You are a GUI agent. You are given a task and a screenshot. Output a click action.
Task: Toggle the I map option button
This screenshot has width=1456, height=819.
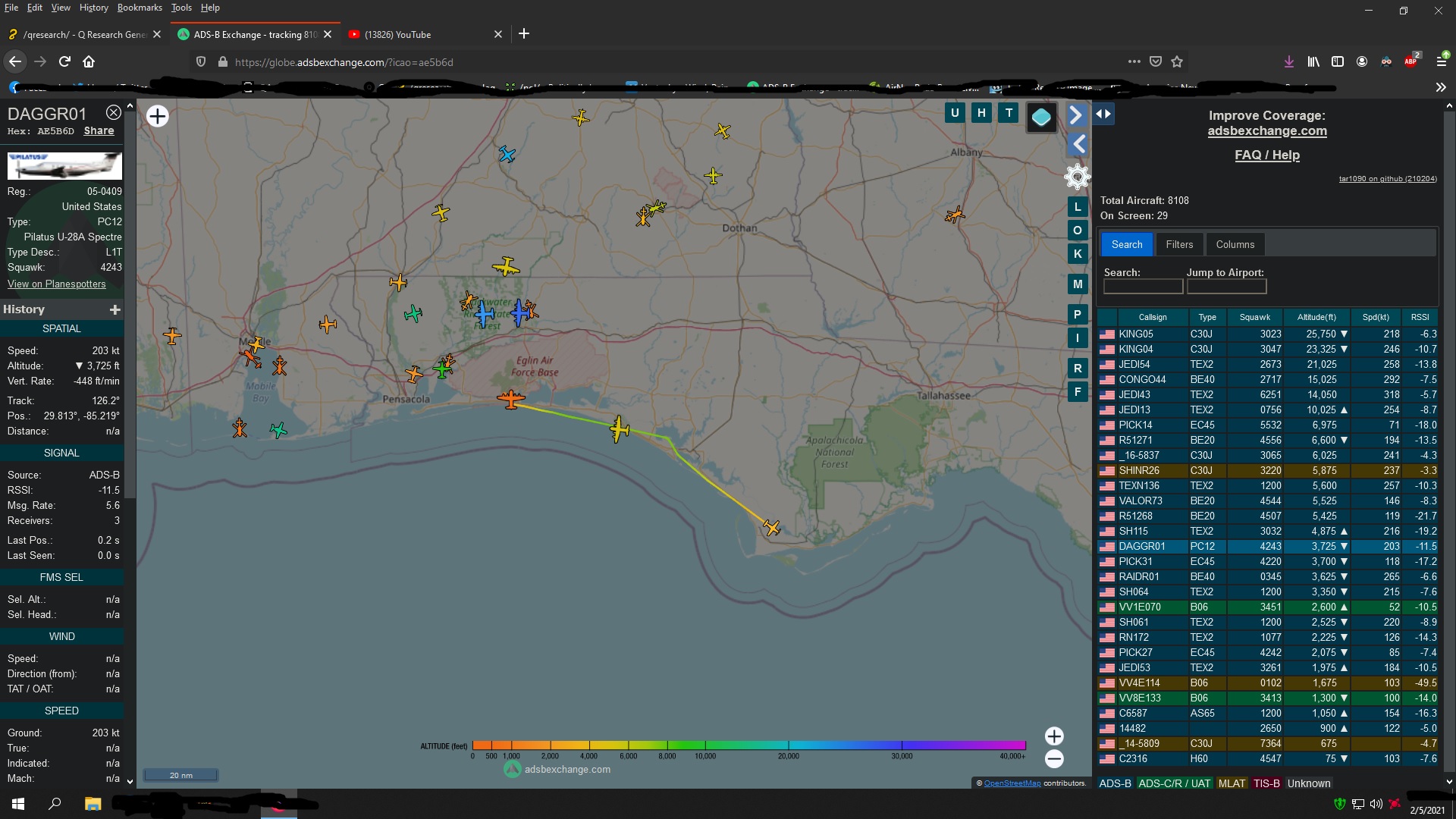[1078, 338]
